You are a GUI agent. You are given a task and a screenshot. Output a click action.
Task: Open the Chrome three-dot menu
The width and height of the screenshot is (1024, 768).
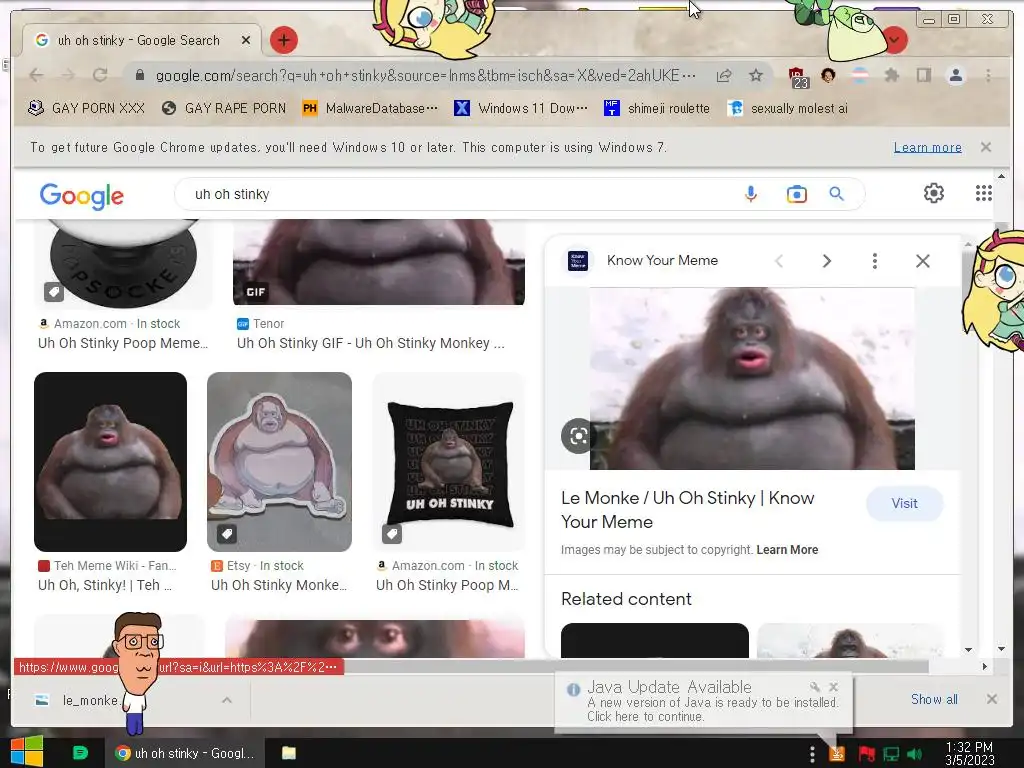coord(988,76)
